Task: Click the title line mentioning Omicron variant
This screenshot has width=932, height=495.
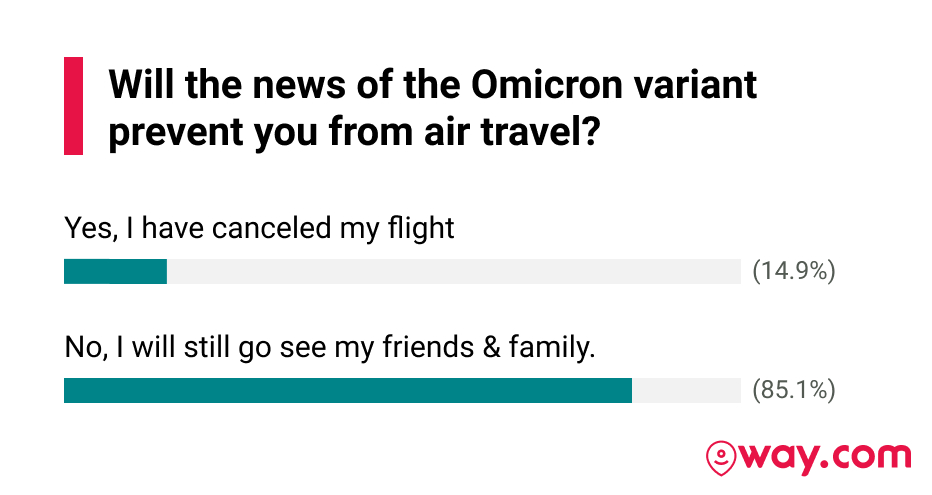Action: tap(432, 85)
